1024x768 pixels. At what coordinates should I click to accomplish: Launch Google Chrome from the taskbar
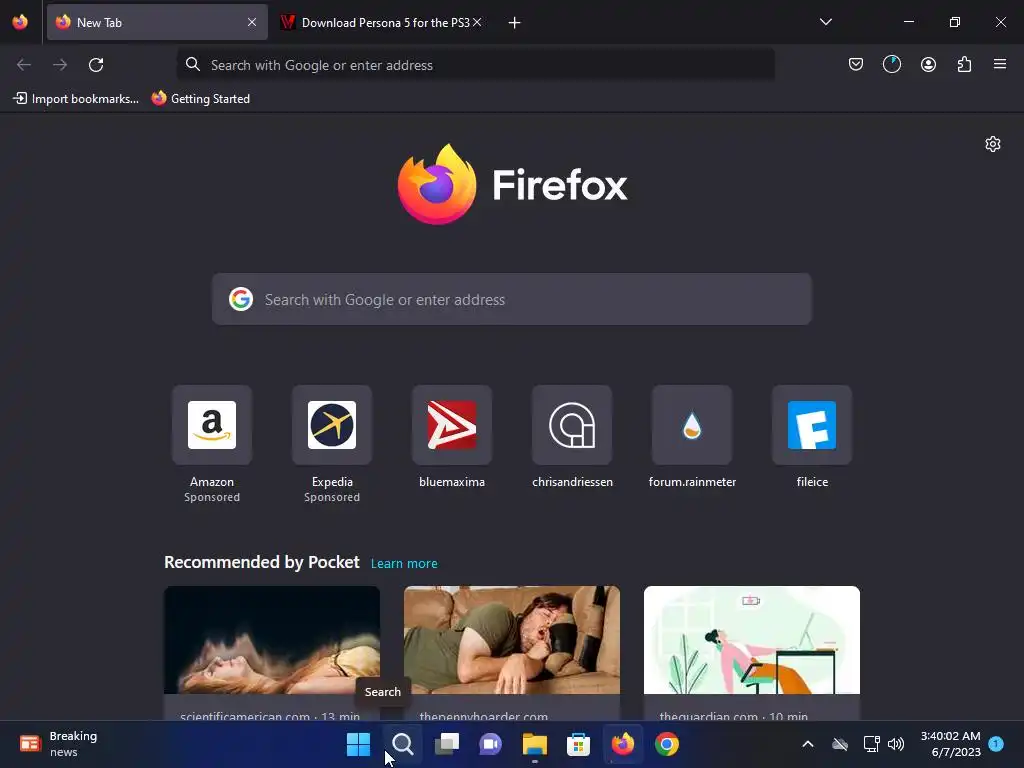coord(667,744)
